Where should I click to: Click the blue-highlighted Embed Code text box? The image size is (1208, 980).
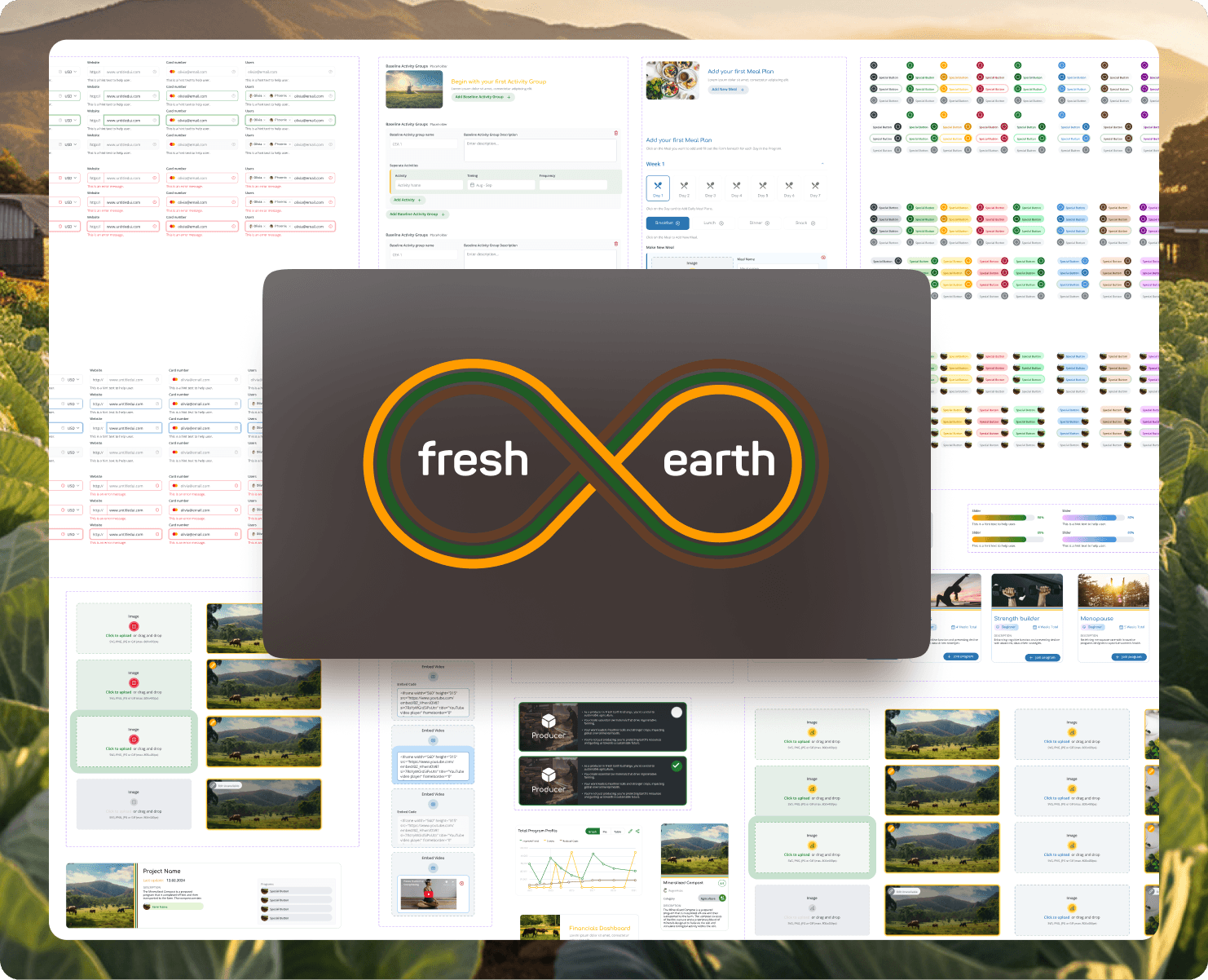pos(433,767)
